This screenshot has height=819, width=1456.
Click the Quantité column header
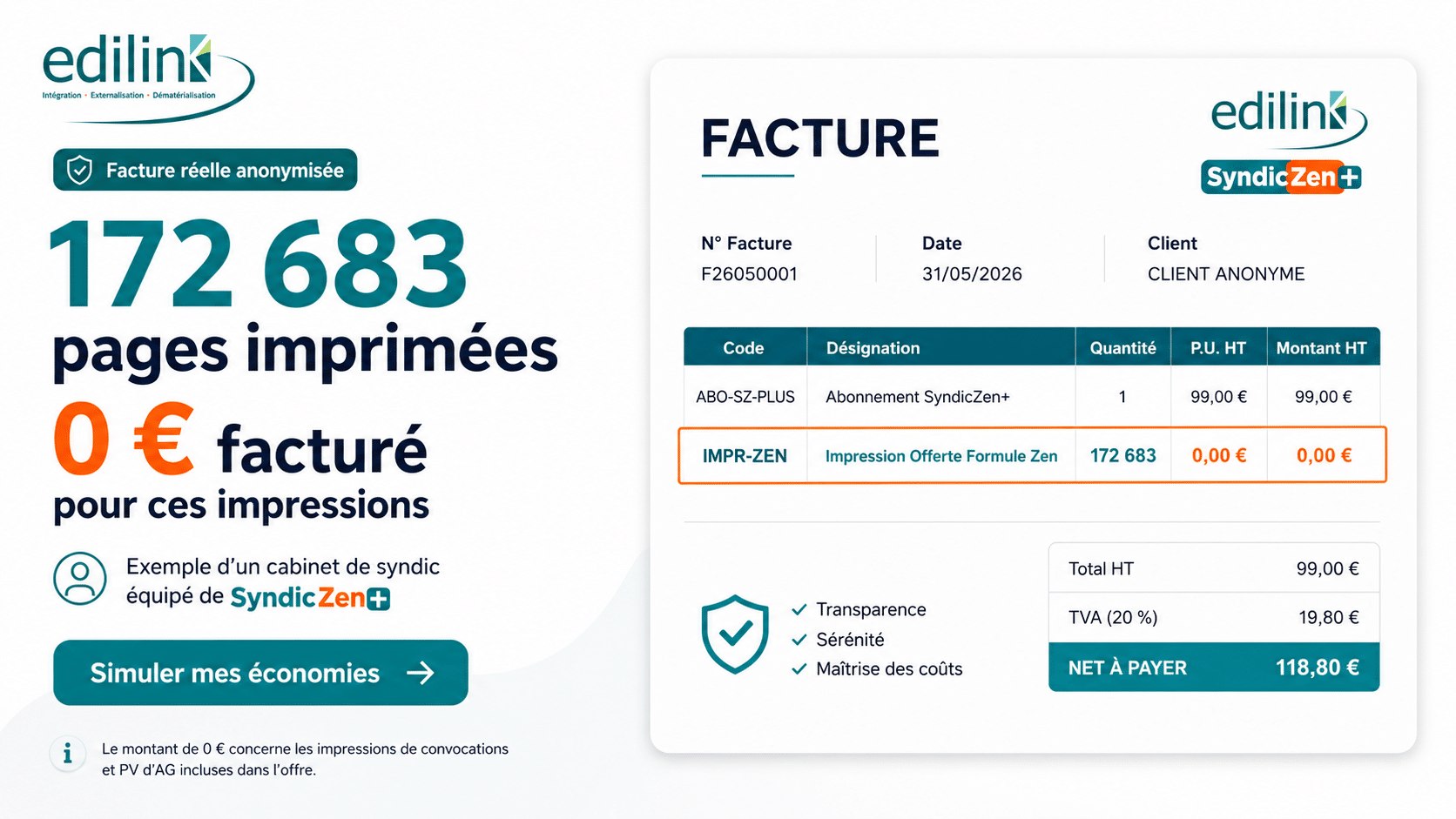click(x=1123, y=347)
